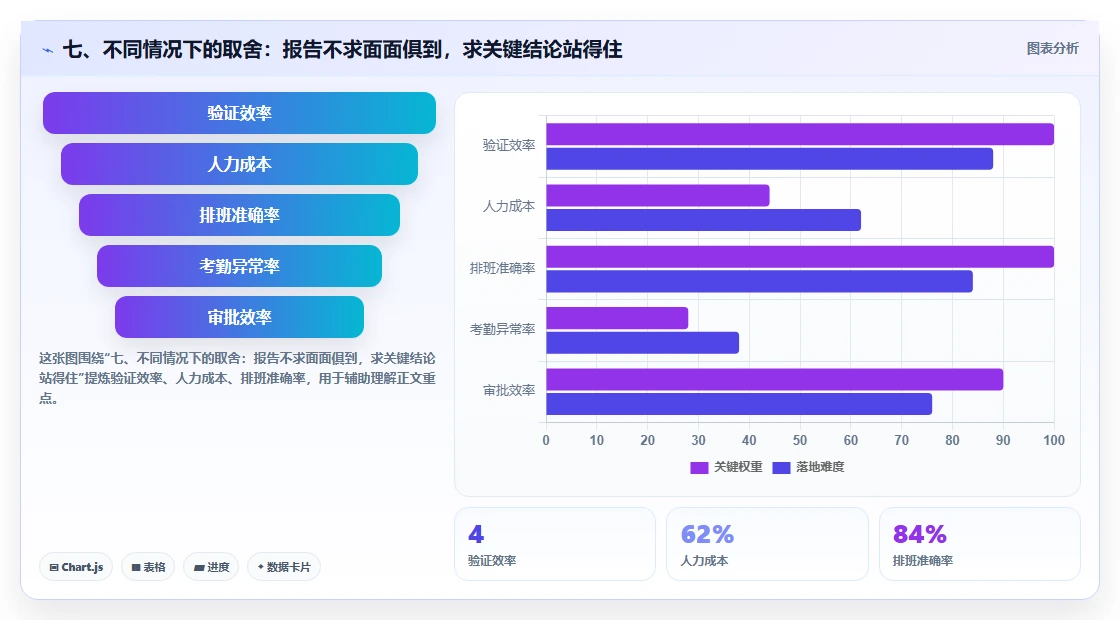Click 审批效率 关键权重 purple bar
Screen dimensions: 1120x620
[774, 379]
